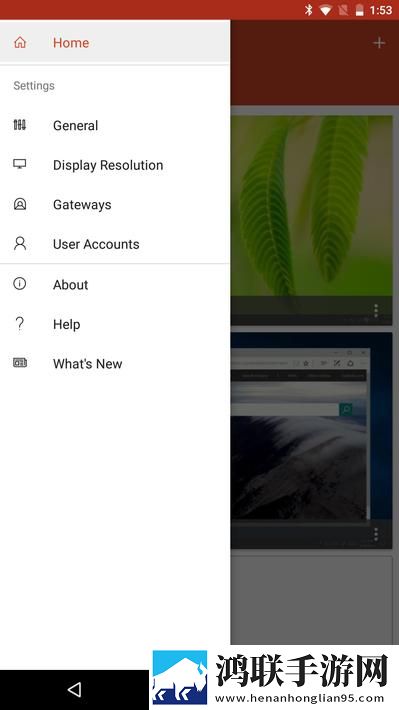
Task: Click the Help question mark icon
Action: (x=19, y=323)
